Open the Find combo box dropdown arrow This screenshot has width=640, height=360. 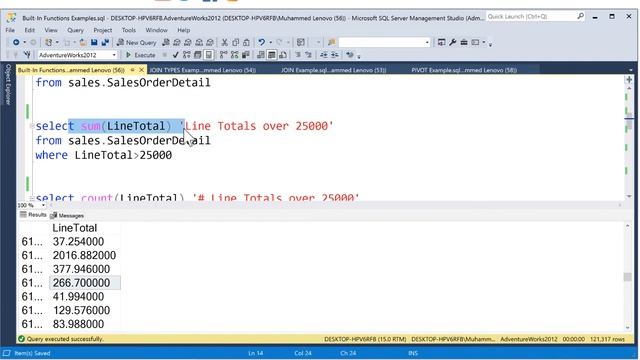(427, 42)
